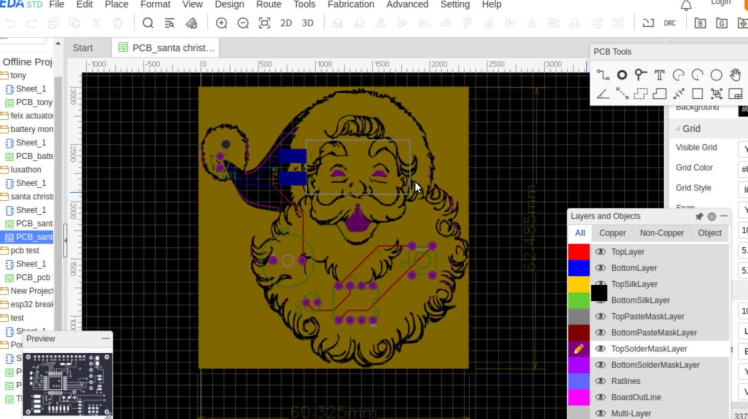
Task: Collapse the Grid section in properties panel
Action: (x=675, y=129)
